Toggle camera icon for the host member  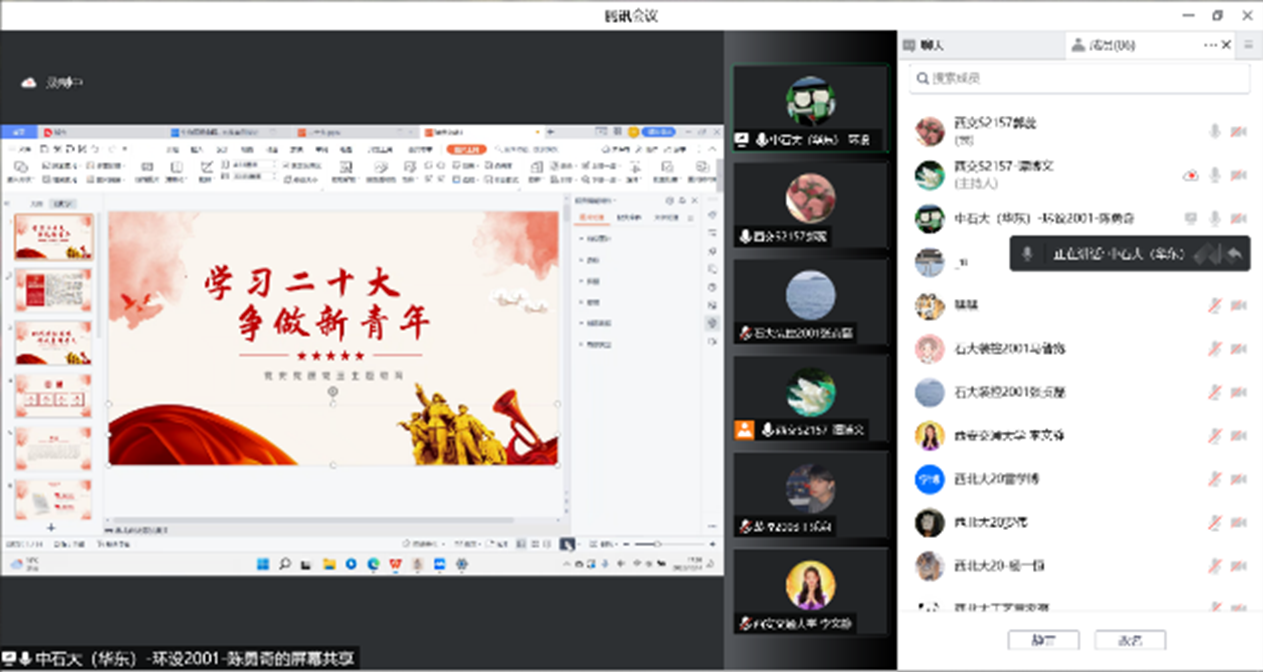click(1239, 175)
